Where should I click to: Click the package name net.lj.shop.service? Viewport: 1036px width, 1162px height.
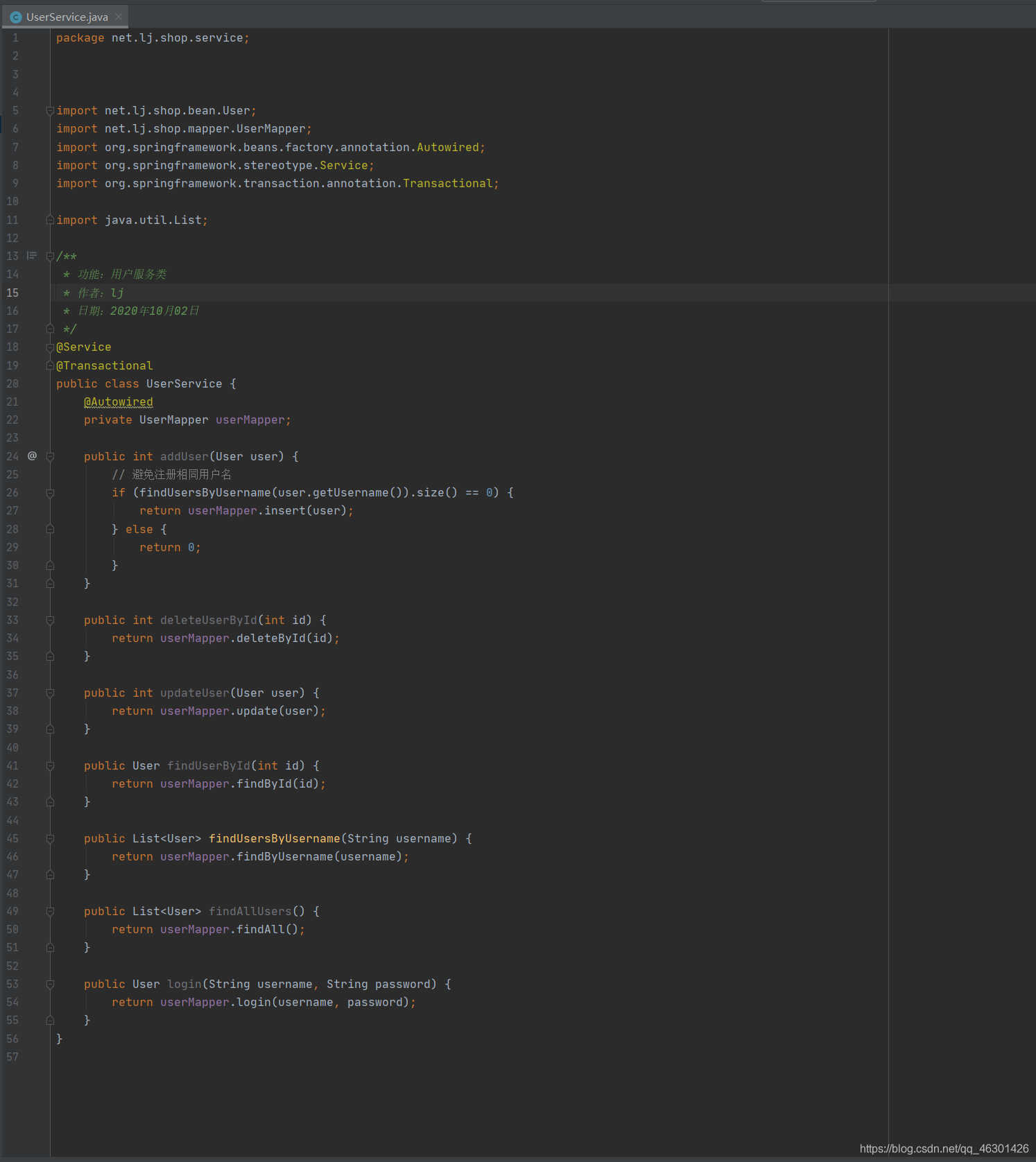tap(177, 38)
